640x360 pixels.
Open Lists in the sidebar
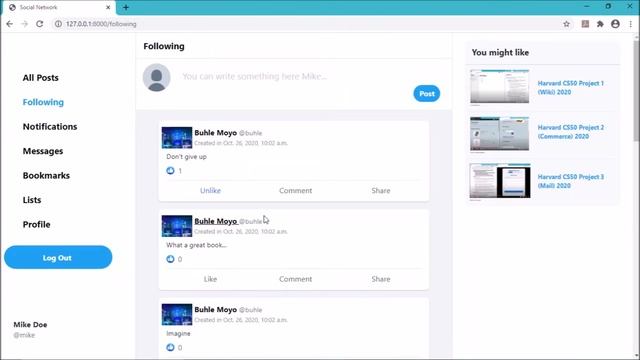tap(32, 200)
